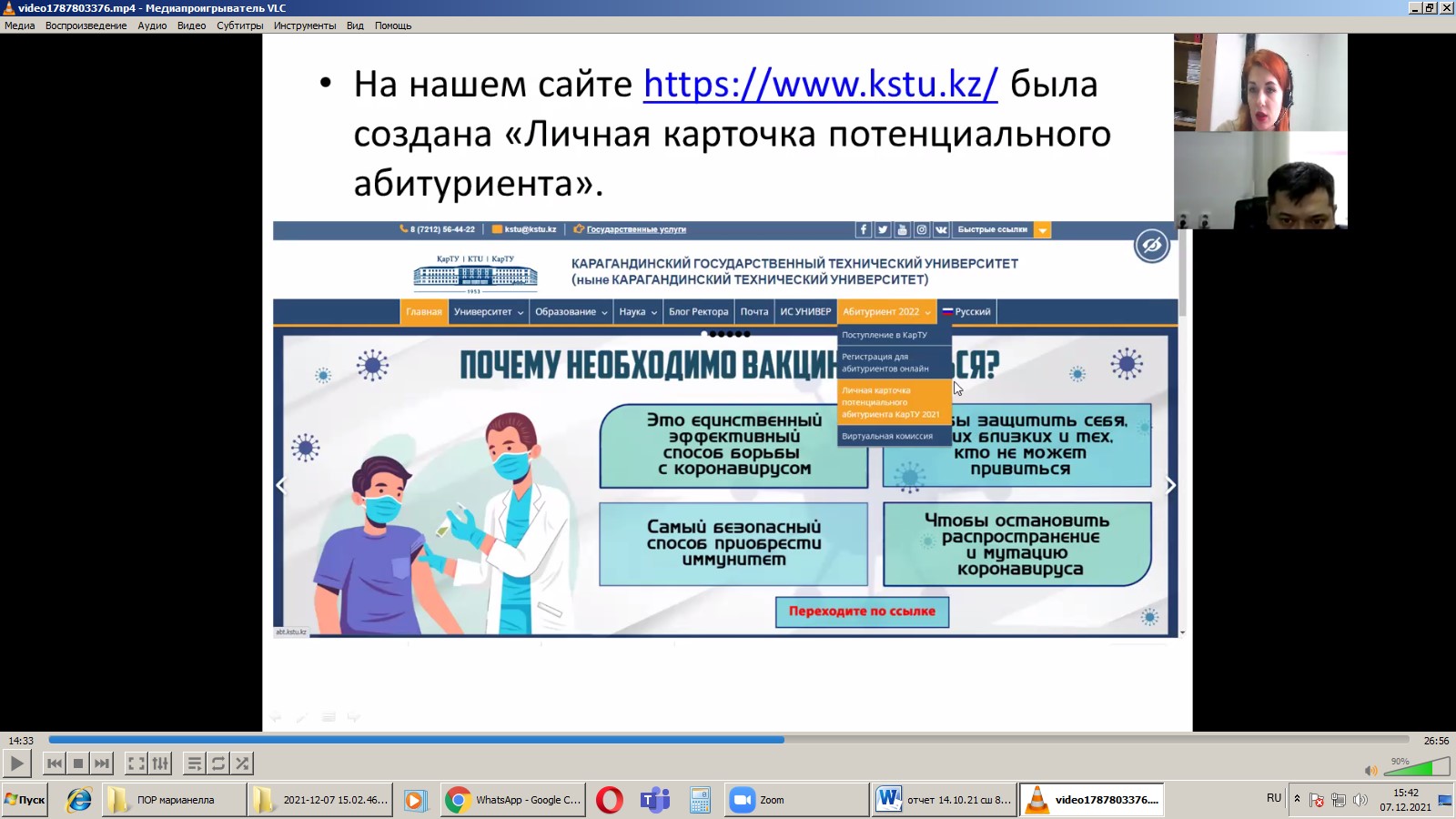Click the elapsed time 14:33 label
The width and height of the screenshot is (1456, 819).
pos(21,741)
